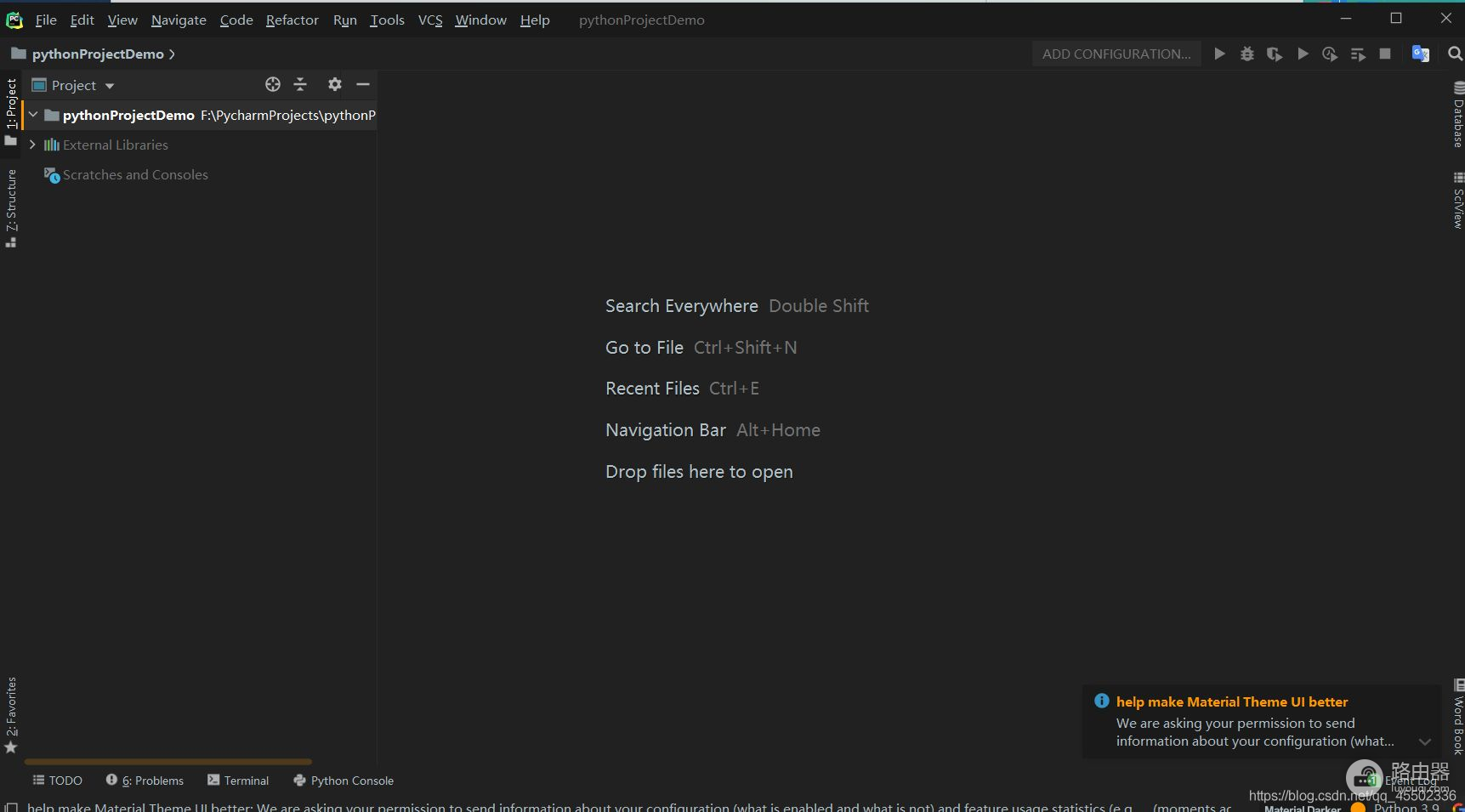Click the Run button in the toolbar
The image size is (1465, 812).
[x=1219, y=54]
